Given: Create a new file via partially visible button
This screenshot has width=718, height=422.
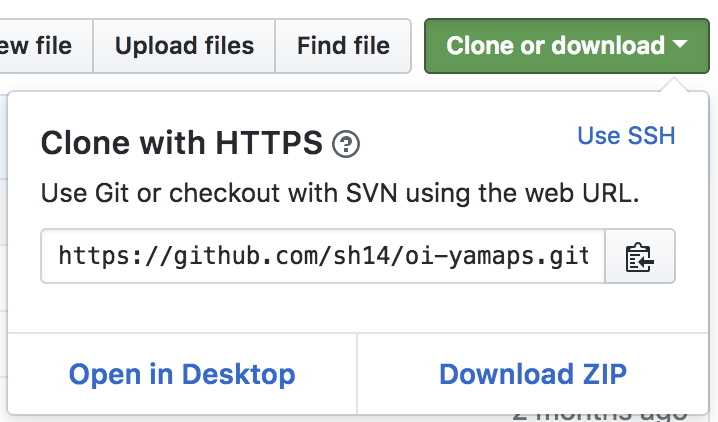Looking at the screenshot, I should click(x=46, y=46).
